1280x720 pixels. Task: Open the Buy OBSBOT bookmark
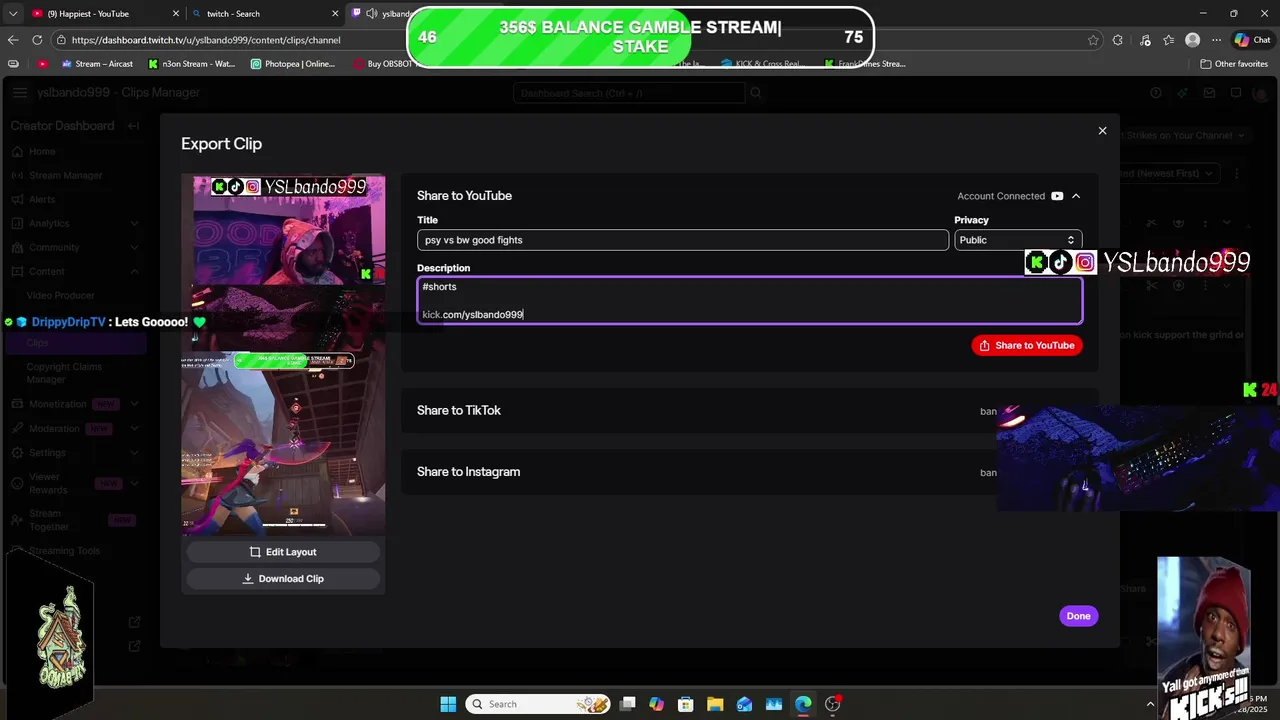point(383,64)
